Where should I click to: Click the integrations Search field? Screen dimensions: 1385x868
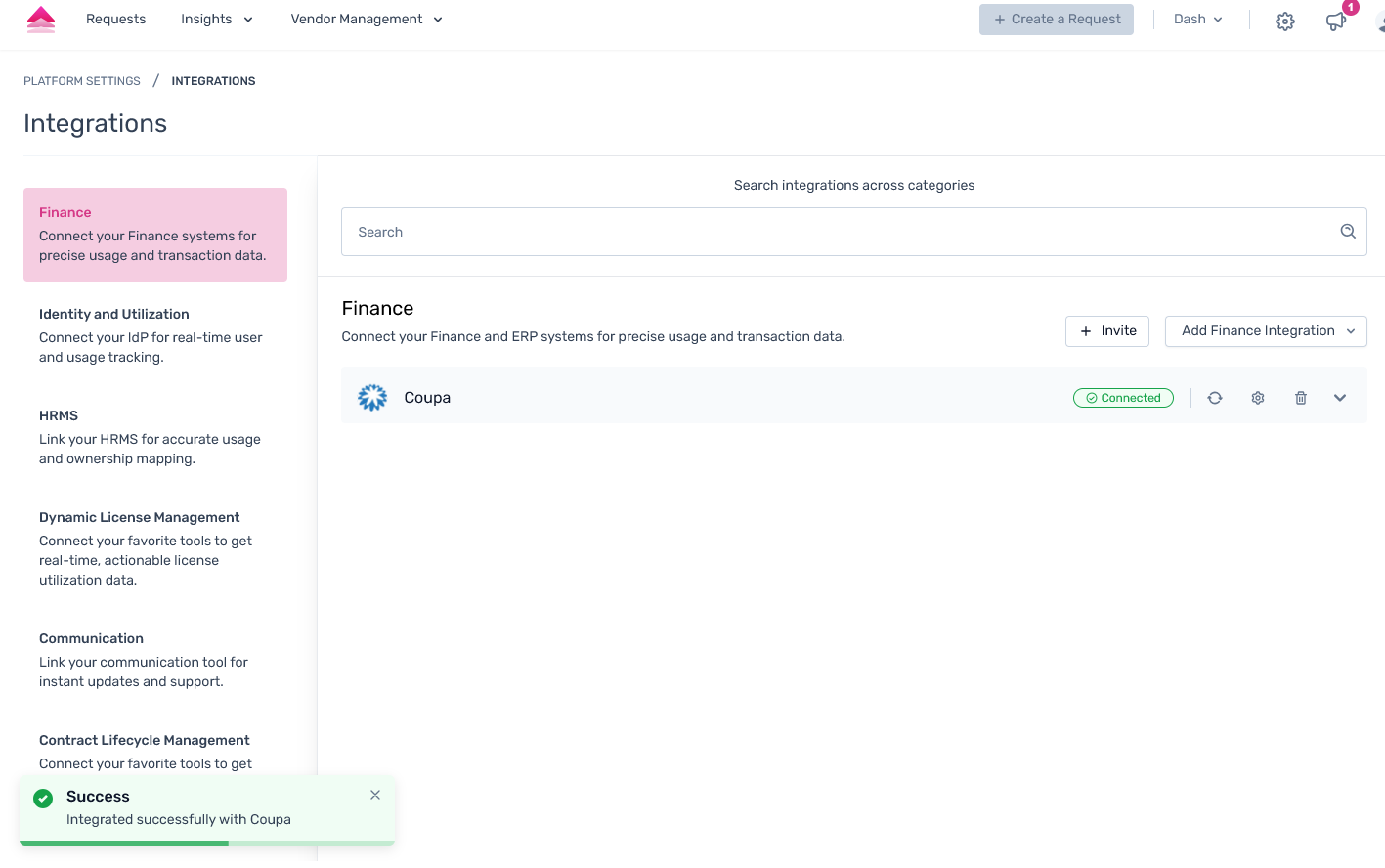click(x=841, y=232)
